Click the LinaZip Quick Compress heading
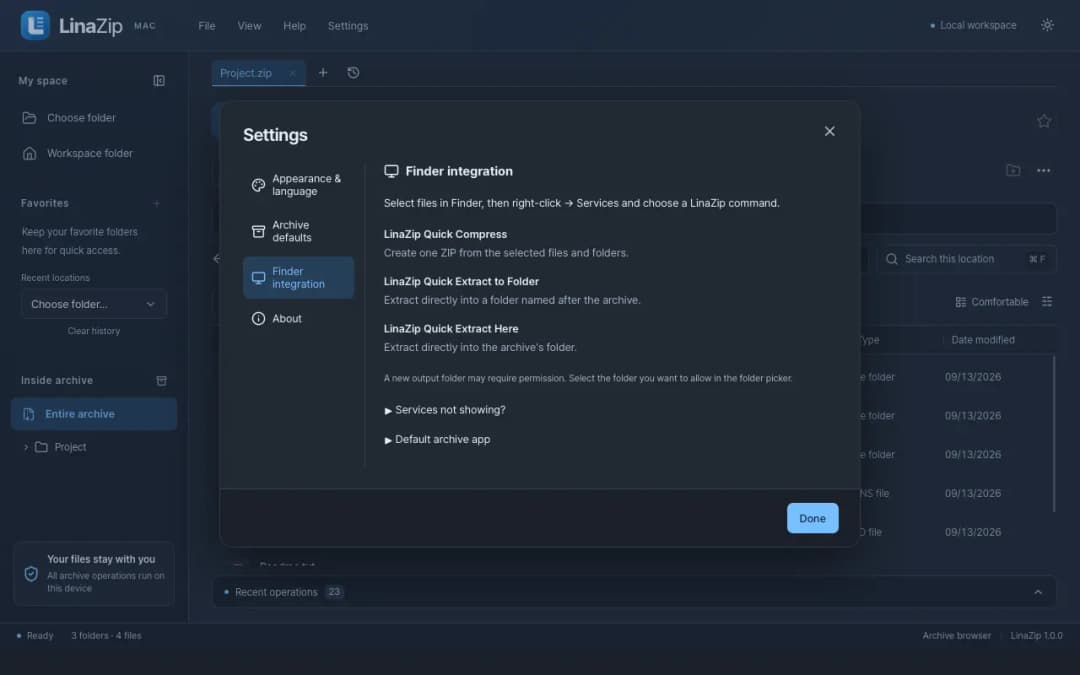Image resolution: width=1080 pixels, height=675 pixels. pyautogui.click(x=445, y=234)
